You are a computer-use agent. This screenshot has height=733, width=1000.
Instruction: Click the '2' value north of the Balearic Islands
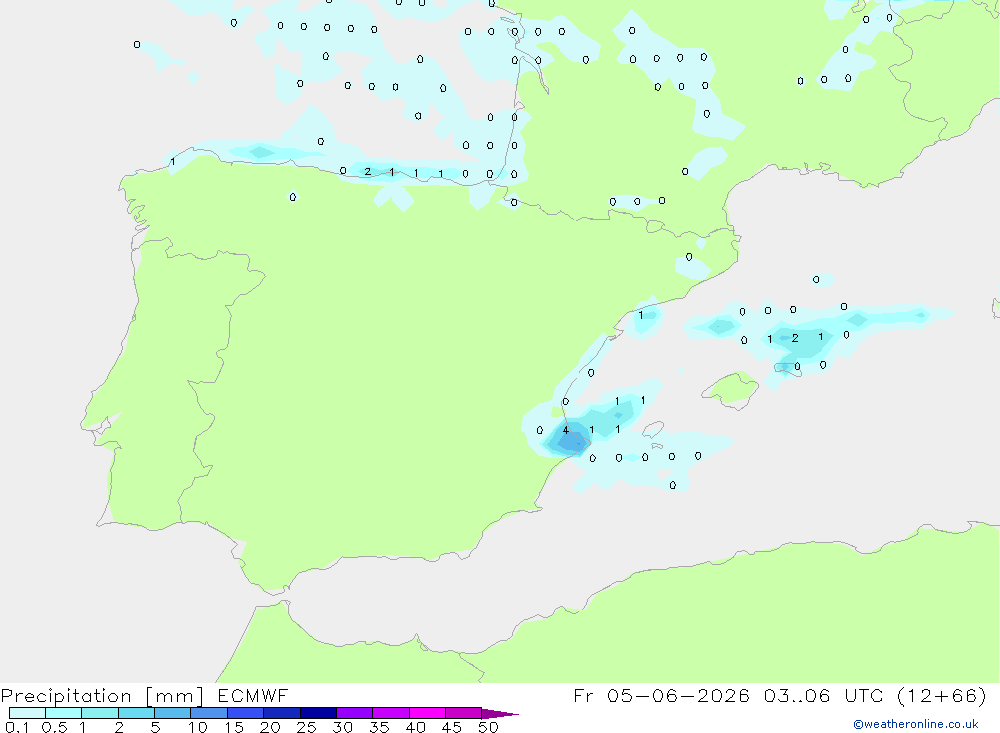pyautogui.click(x=795, y=338)
